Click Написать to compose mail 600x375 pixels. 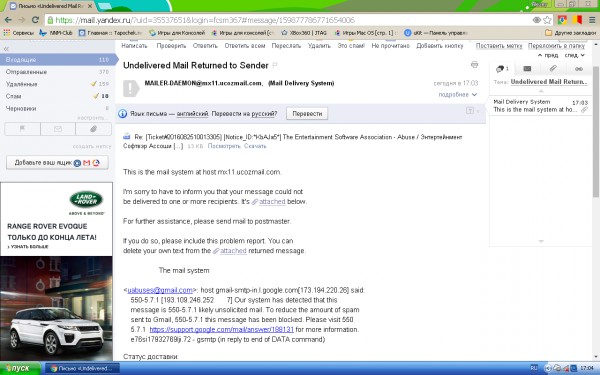point(134,46)
